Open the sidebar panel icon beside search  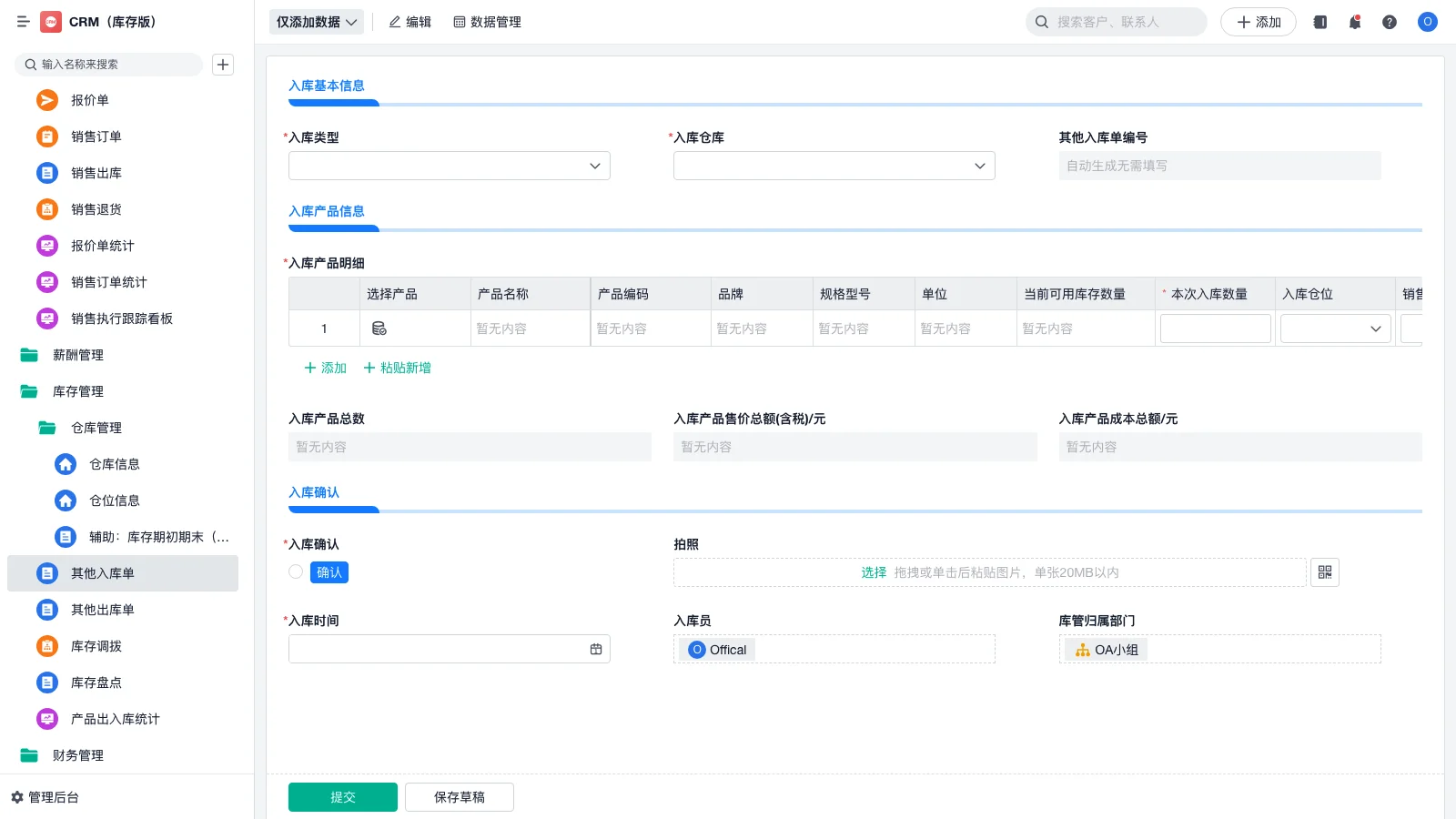(1319, 22)
